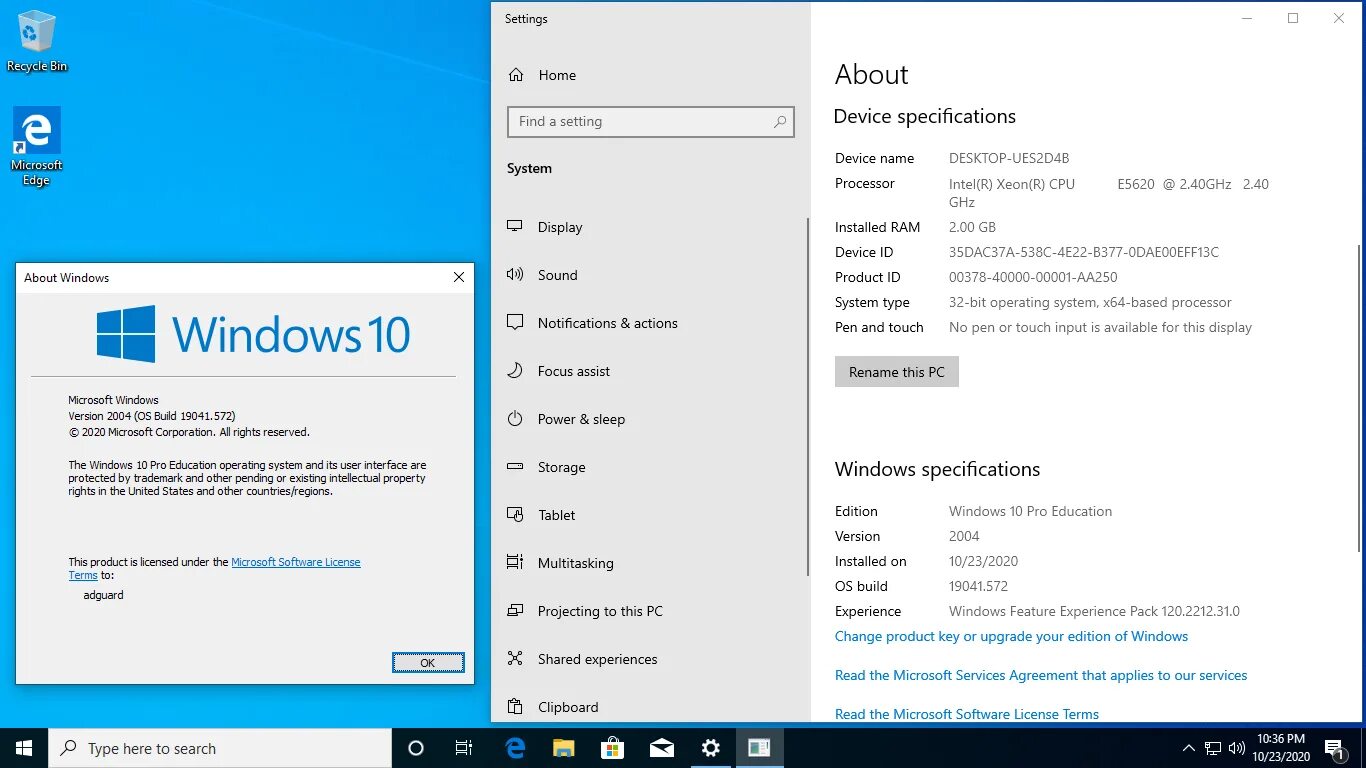Open the Recycle Bin desktop icon
This screenshot has width=1366, height=768.
pyautogui.click(x=37, y=42)
